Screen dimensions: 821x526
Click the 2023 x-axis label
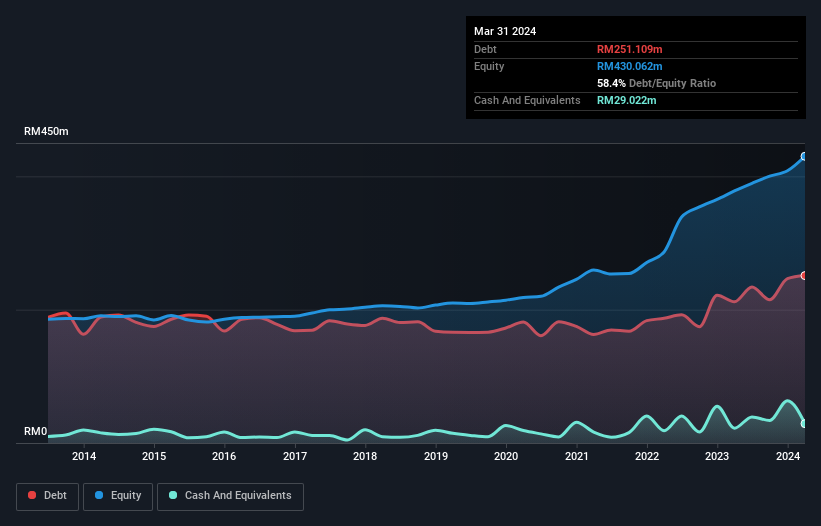(717, 456)
